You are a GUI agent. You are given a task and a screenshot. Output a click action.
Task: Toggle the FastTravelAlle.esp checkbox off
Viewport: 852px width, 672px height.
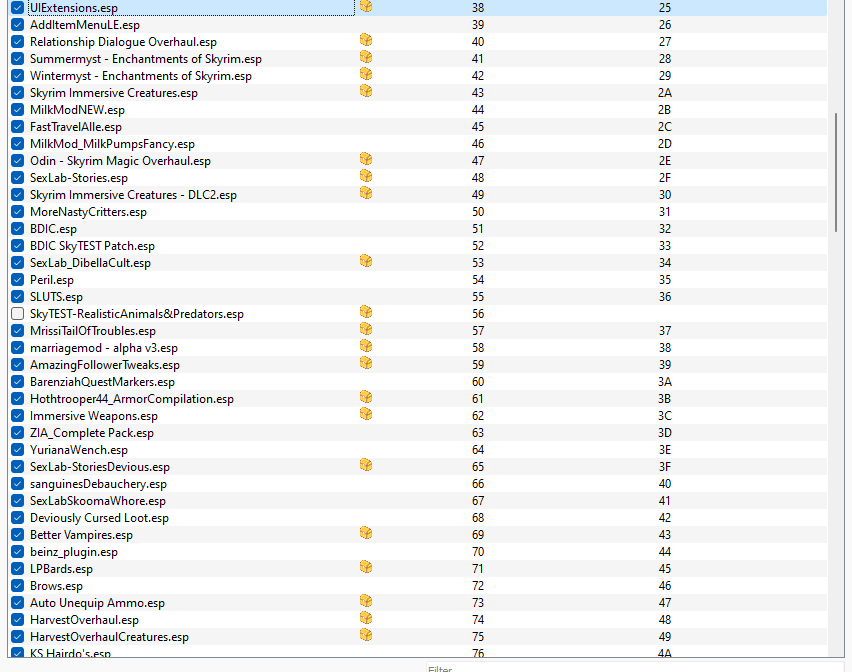tap(17, 127)
